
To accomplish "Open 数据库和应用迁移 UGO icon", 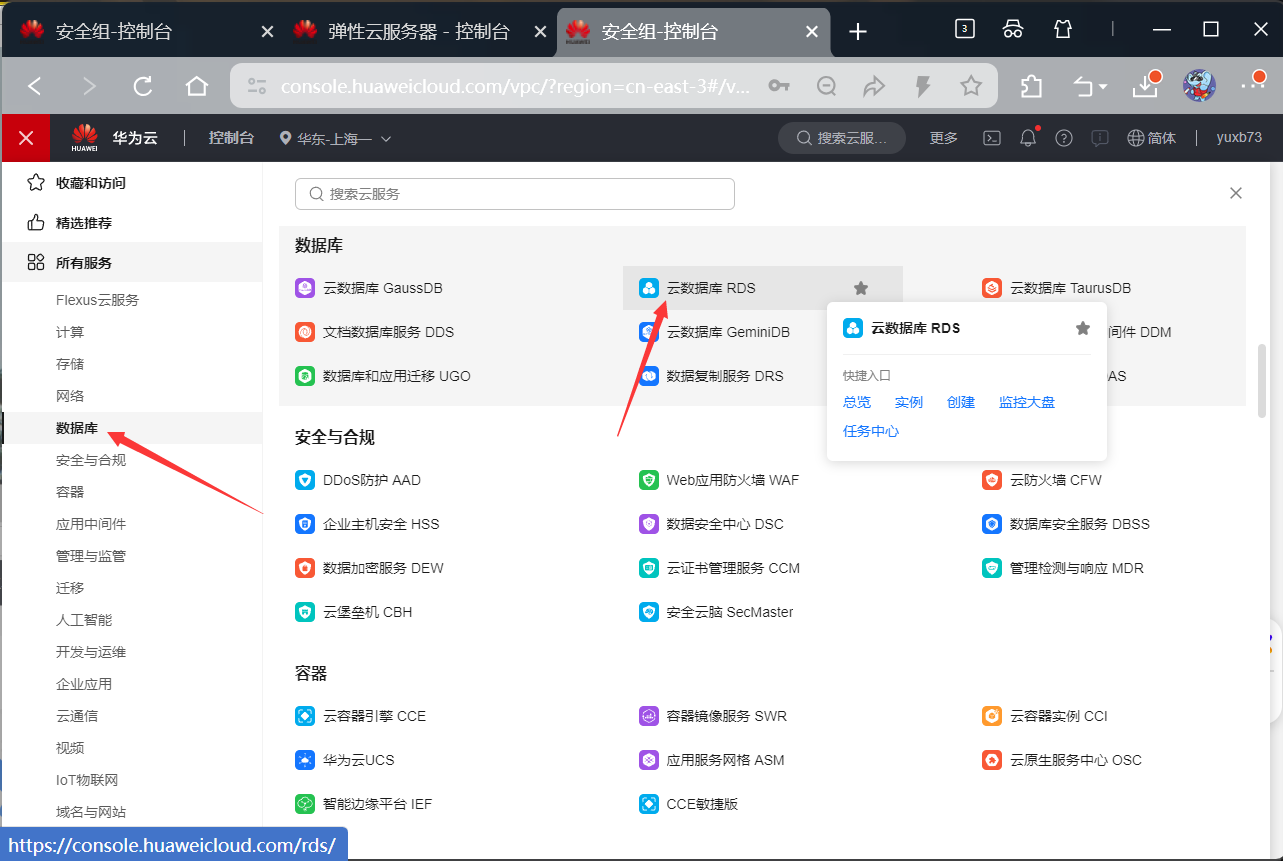I will (305, 376).
